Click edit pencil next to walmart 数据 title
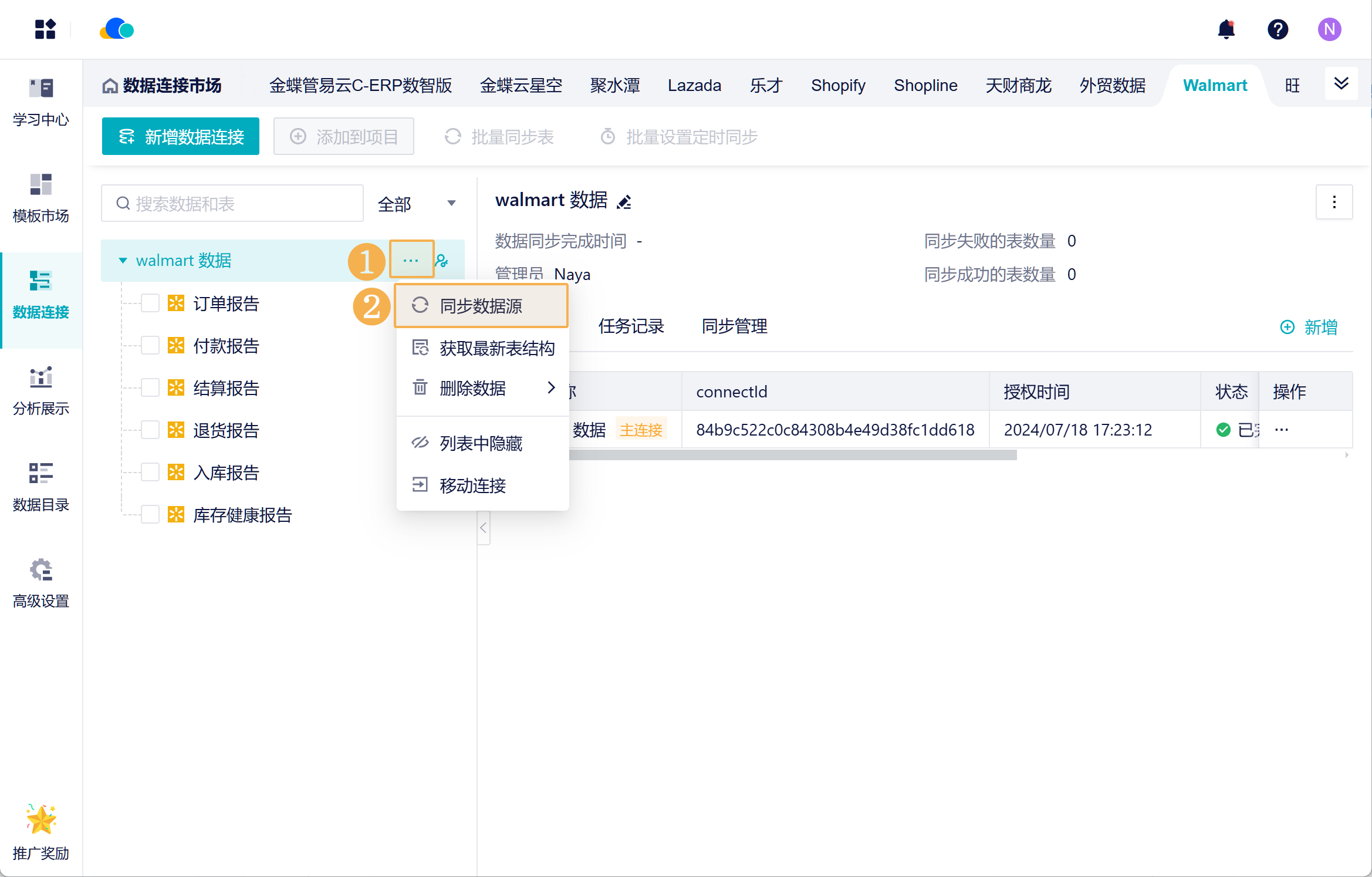Screen dimensions: 1372x877 point(624,202)
